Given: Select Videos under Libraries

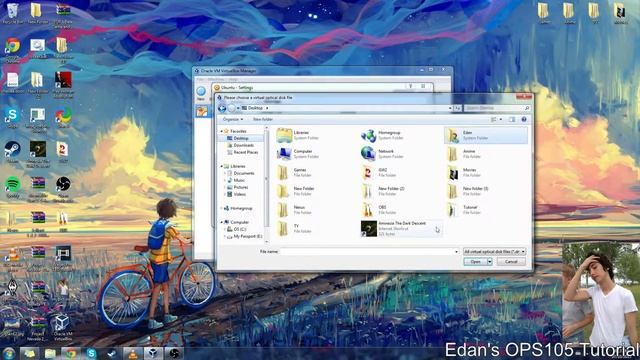Looking at the screenshot, I should pos(240,194).
